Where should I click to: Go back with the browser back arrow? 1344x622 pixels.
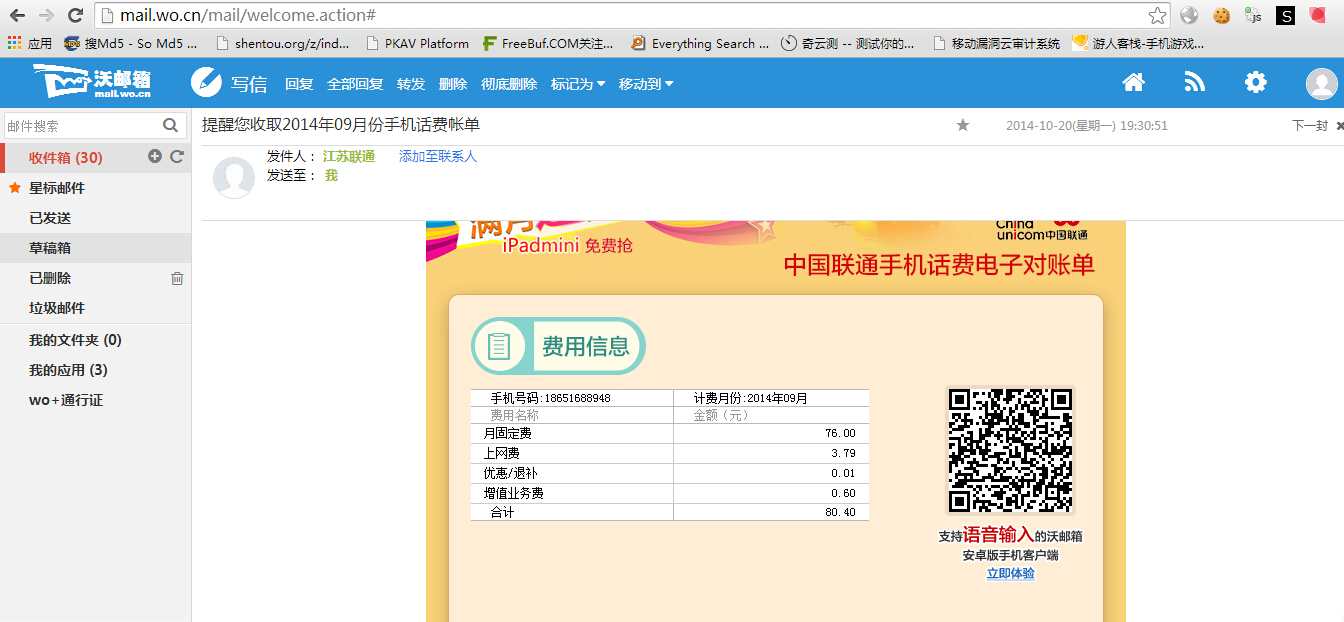coord(17,15)
